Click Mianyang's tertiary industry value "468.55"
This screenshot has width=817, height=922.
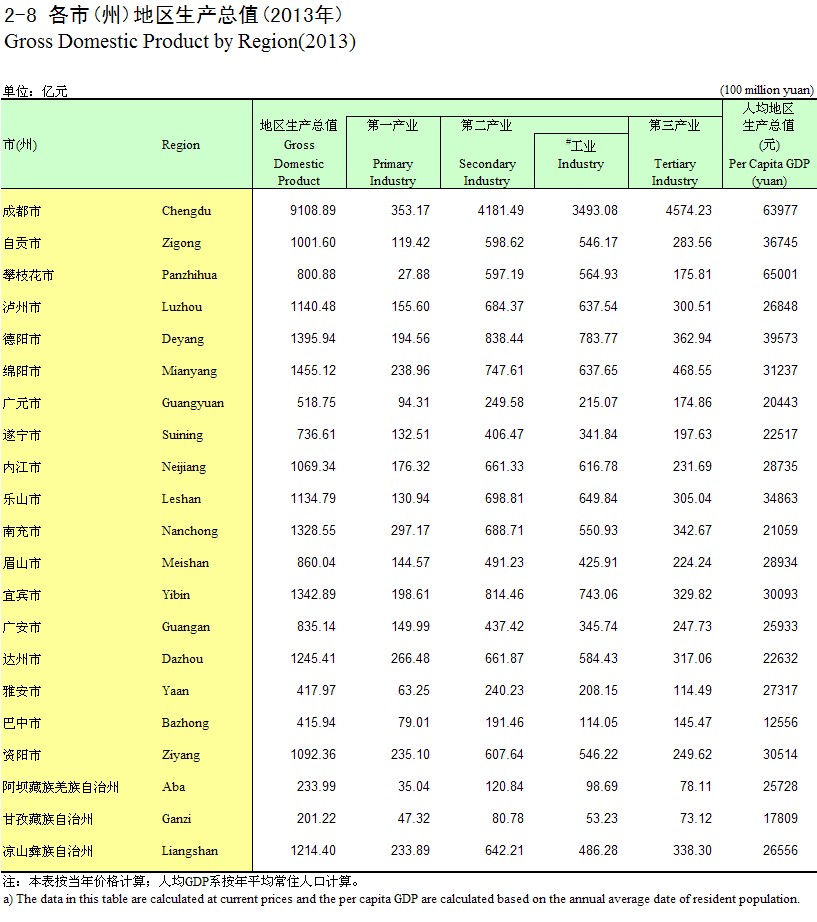(692, 370)
